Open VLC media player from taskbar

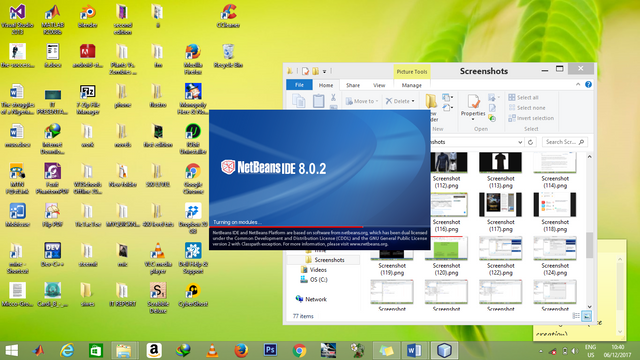tap(212, 350)
